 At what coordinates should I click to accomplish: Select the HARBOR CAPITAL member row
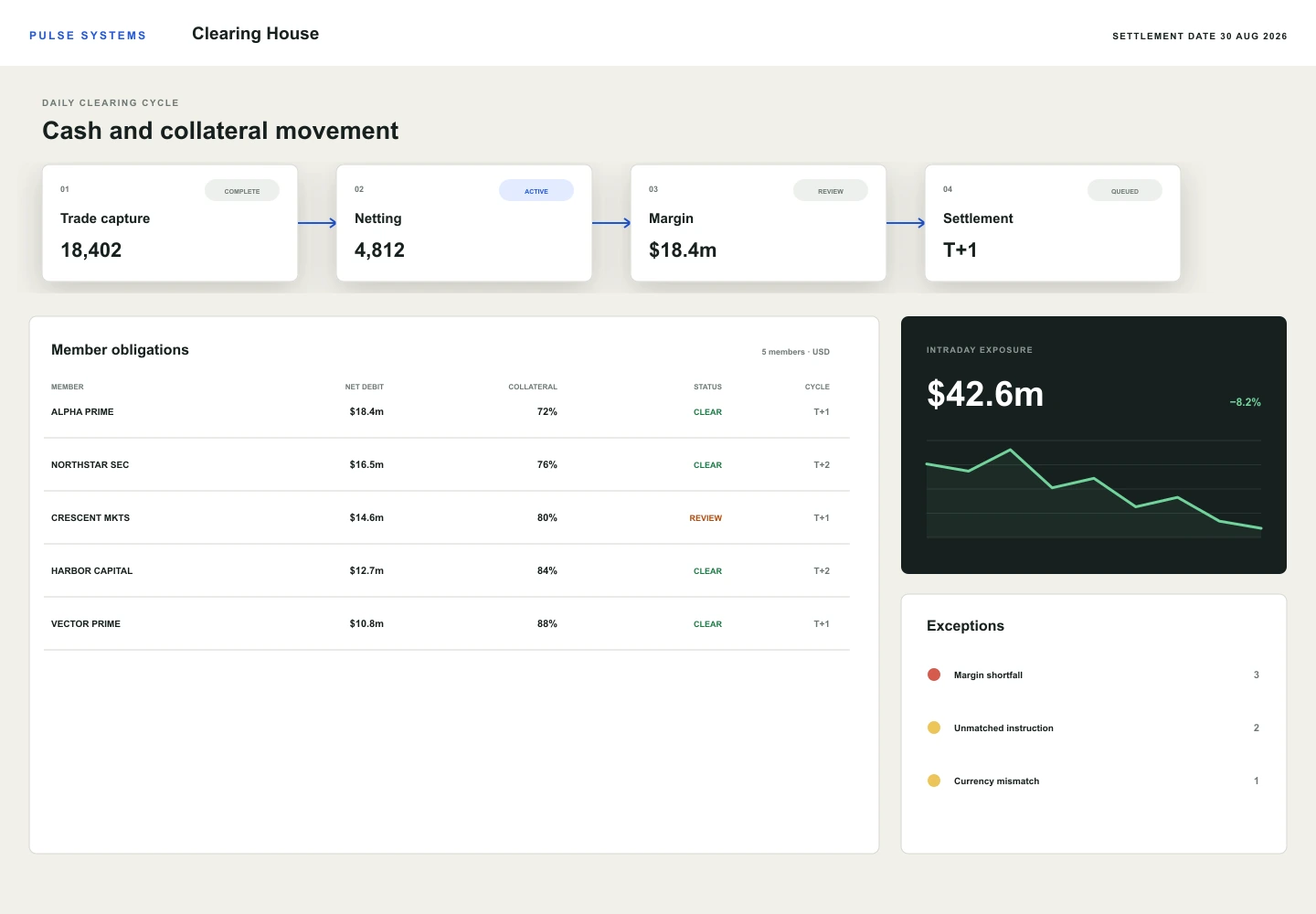pyautogui.click(x=447, y=571)
